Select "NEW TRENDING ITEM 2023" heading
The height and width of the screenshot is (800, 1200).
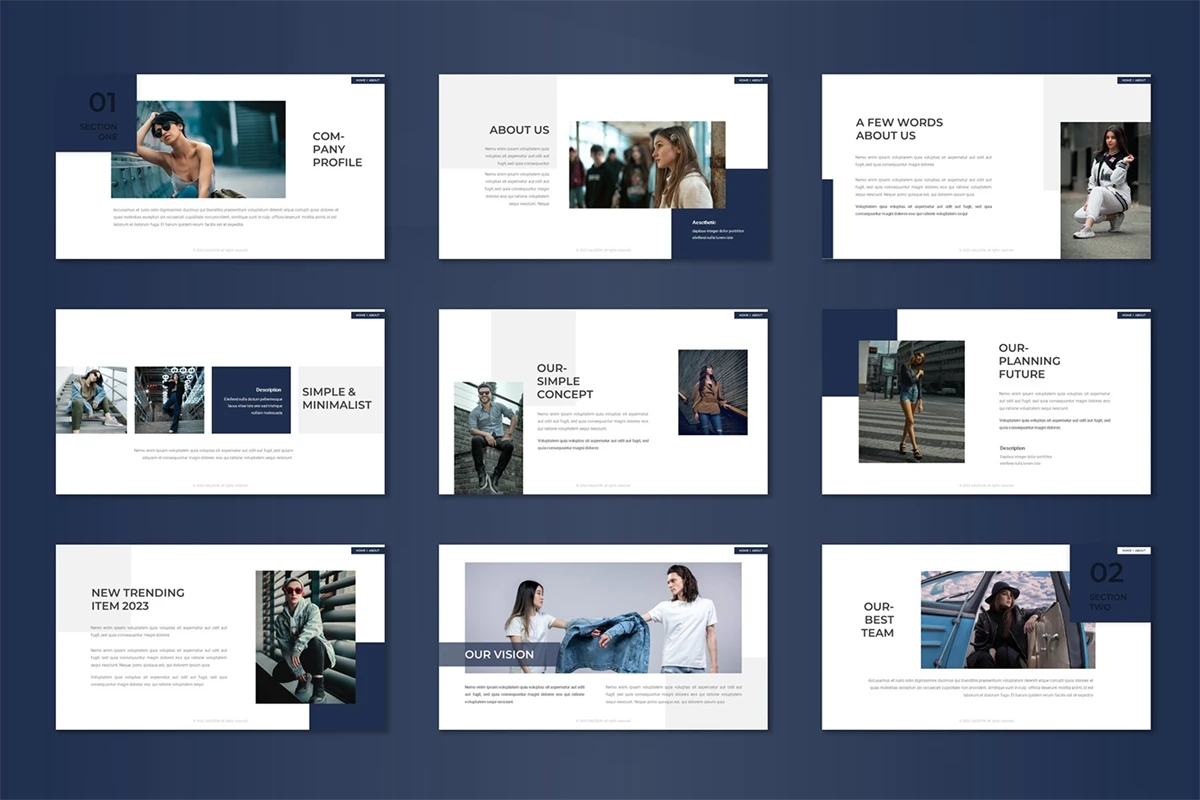coord(138,599)
